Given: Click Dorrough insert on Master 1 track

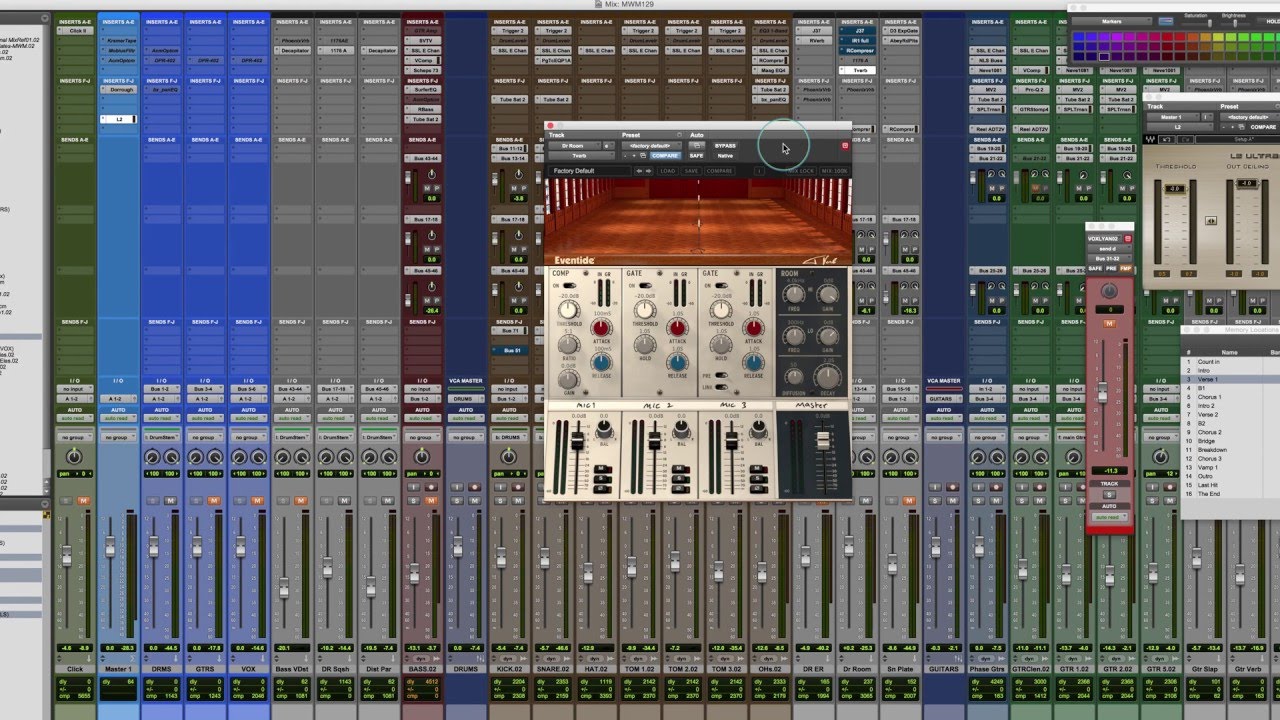Looking at the screenshot, I should 118,89.
